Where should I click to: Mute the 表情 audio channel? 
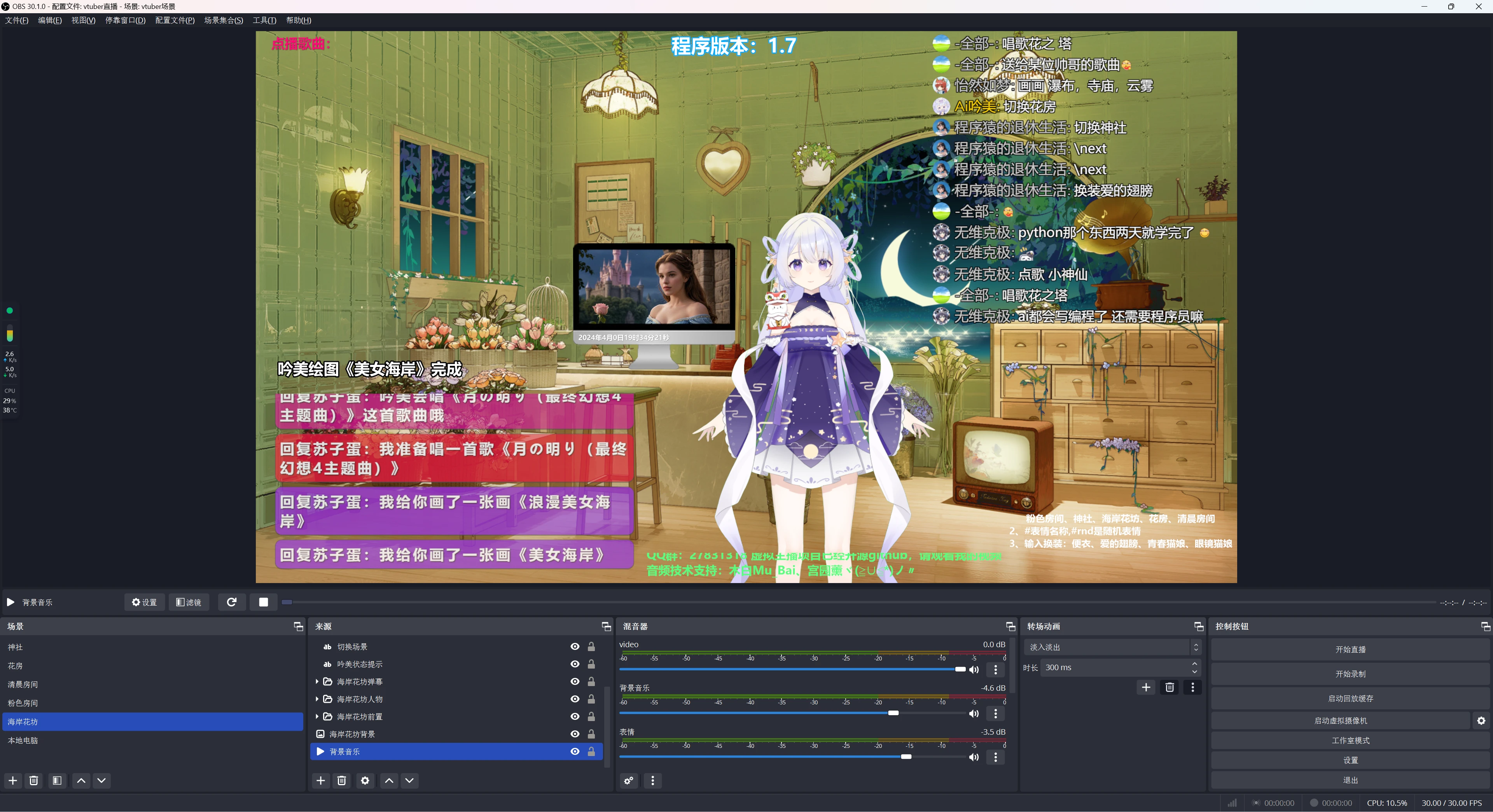click(x=974, y=756)
